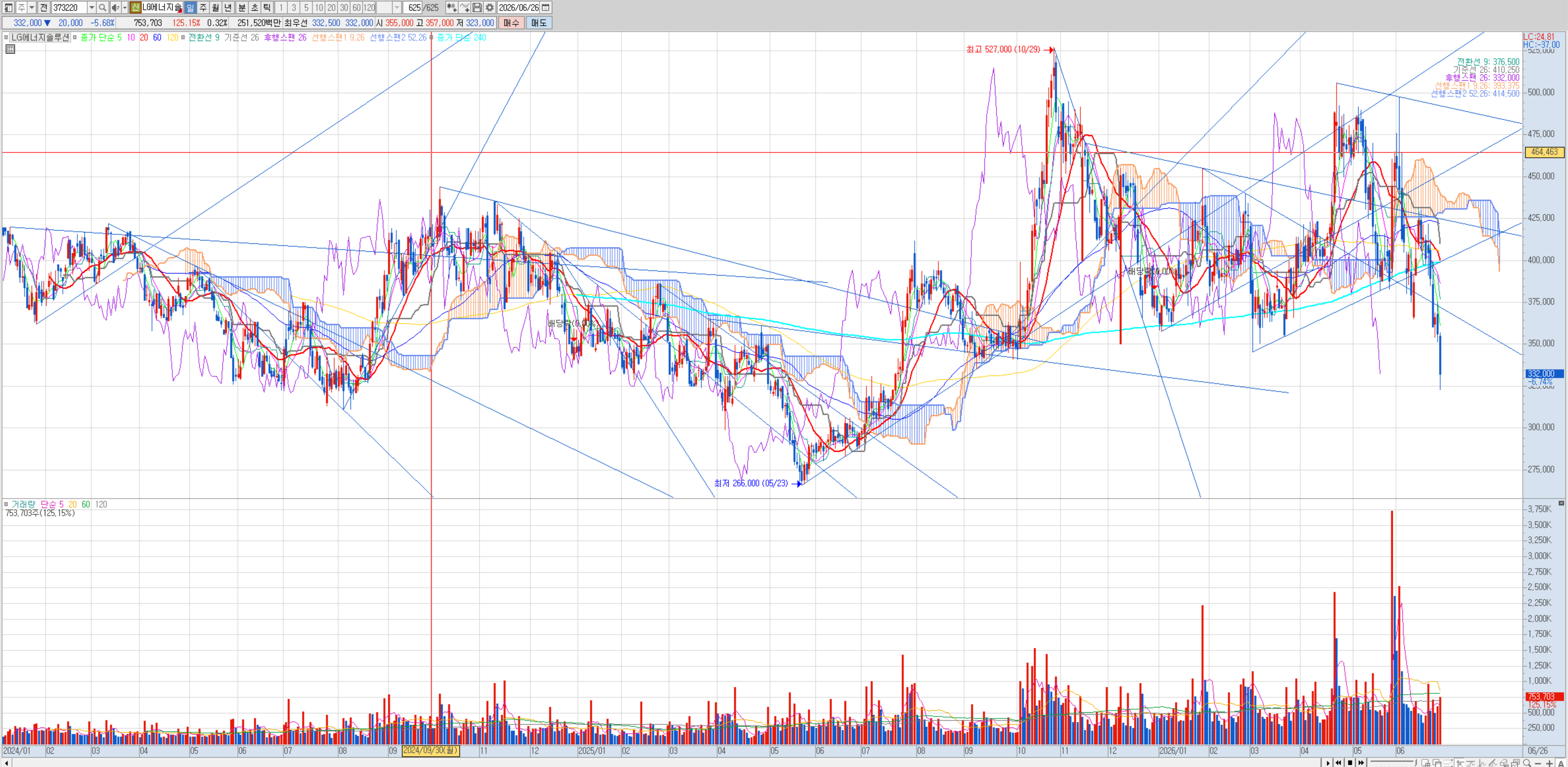Image resolution: width=1568 pixels, height=767 pixels.
Task: Click the small collapse icon at the volume pane corner
Action: (1561, 503)
